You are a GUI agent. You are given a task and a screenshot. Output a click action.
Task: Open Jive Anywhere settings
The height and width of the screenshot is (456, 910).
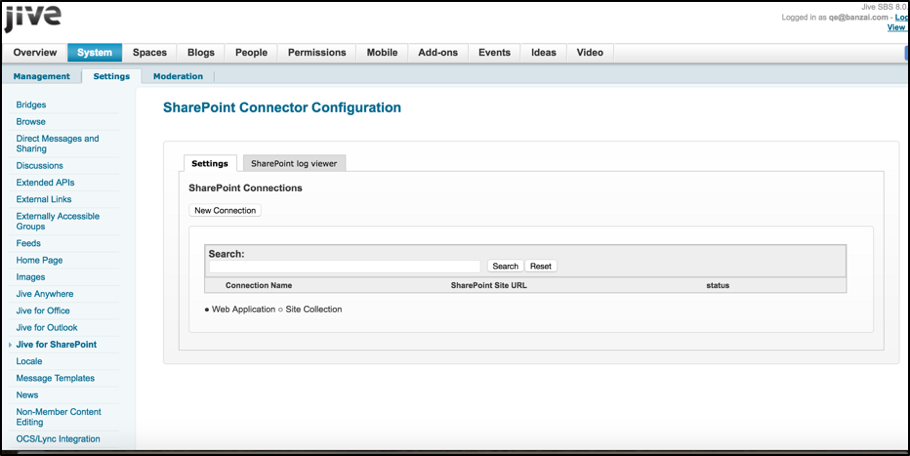tap(45, 294)
